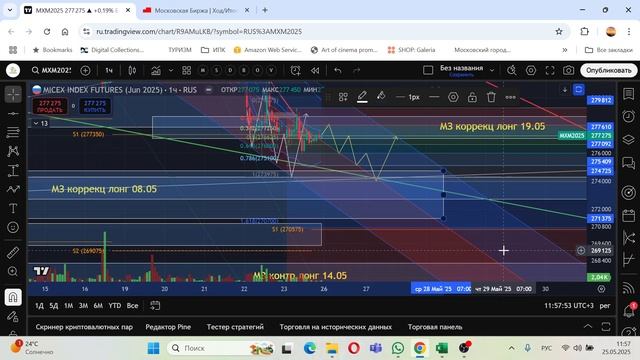
Task: Open the calendar panel in right sidebar
Action: [629, 215]
